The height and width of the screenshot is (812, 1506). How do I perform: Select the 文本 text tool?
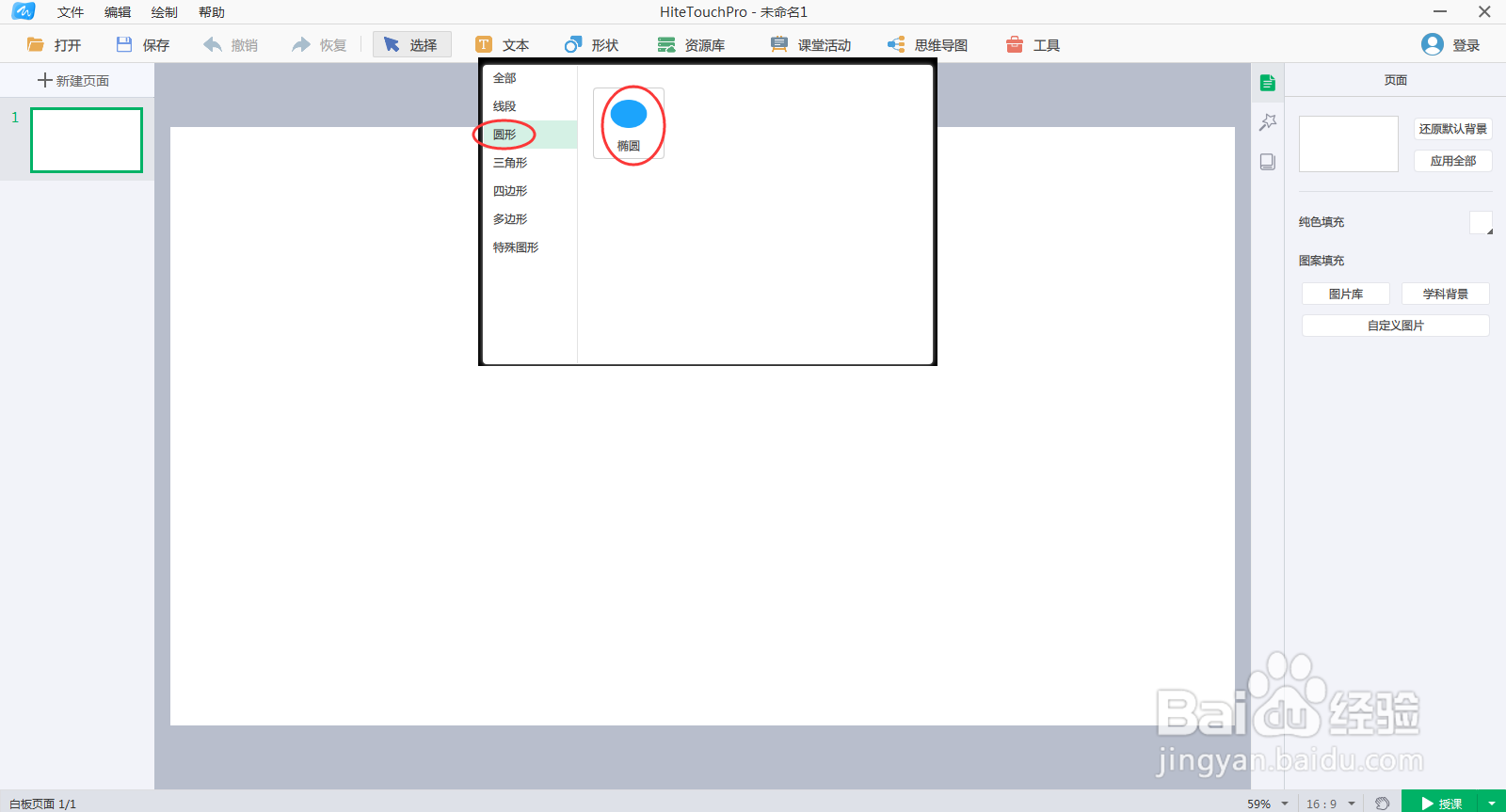point(503,45)
